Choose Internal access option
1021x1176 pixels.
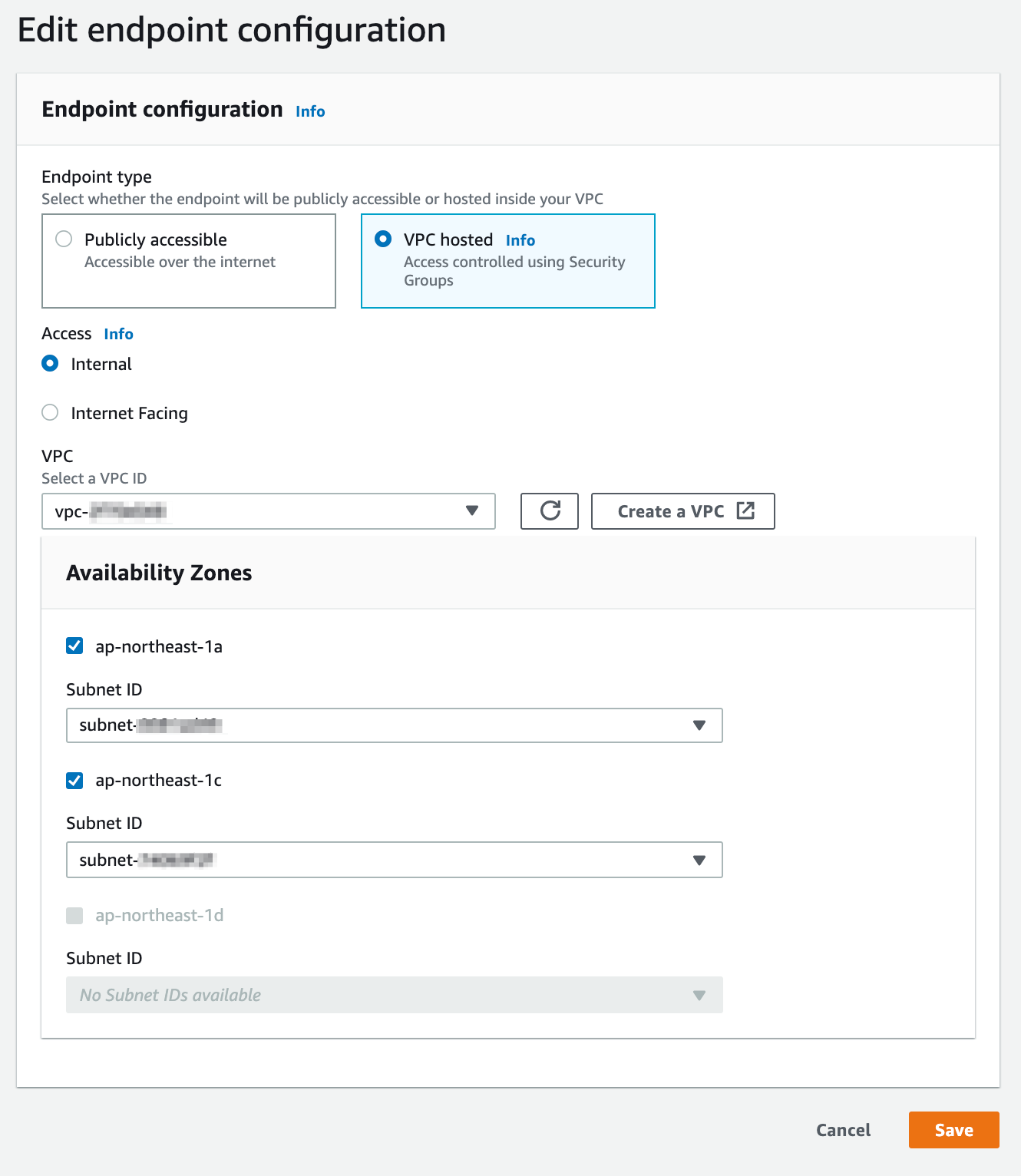click(51, 364)
